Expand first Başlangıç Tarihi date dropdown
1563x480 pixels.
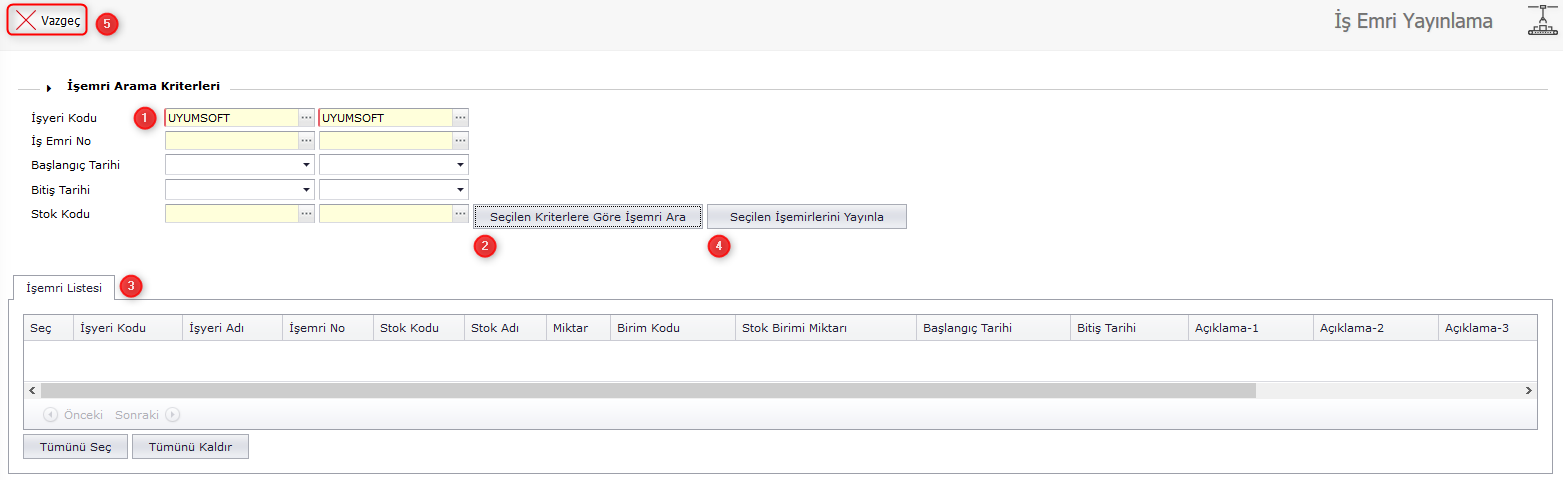pyautogui.click(x=306, y=166)
